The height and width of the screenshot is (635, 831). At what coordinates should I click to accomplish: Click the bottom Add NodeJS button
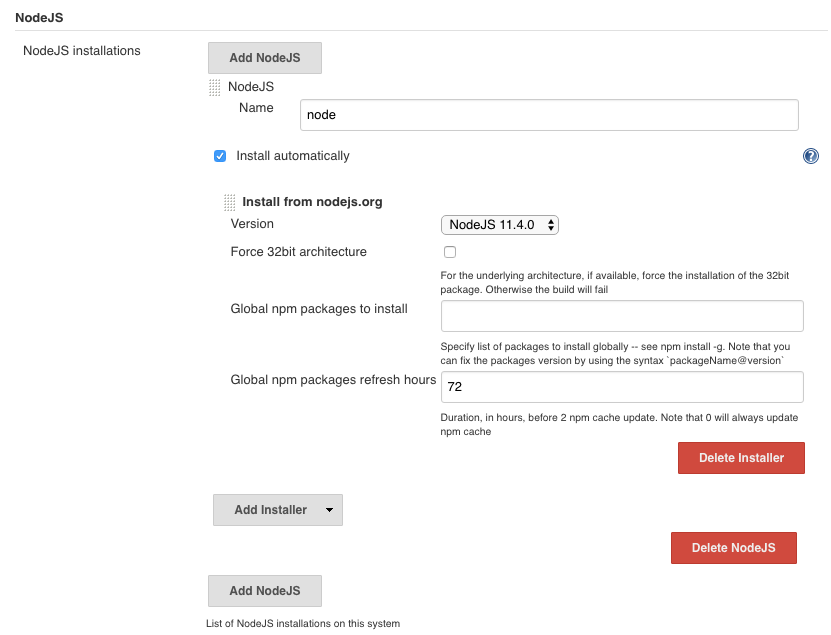[x=264, y=591]
